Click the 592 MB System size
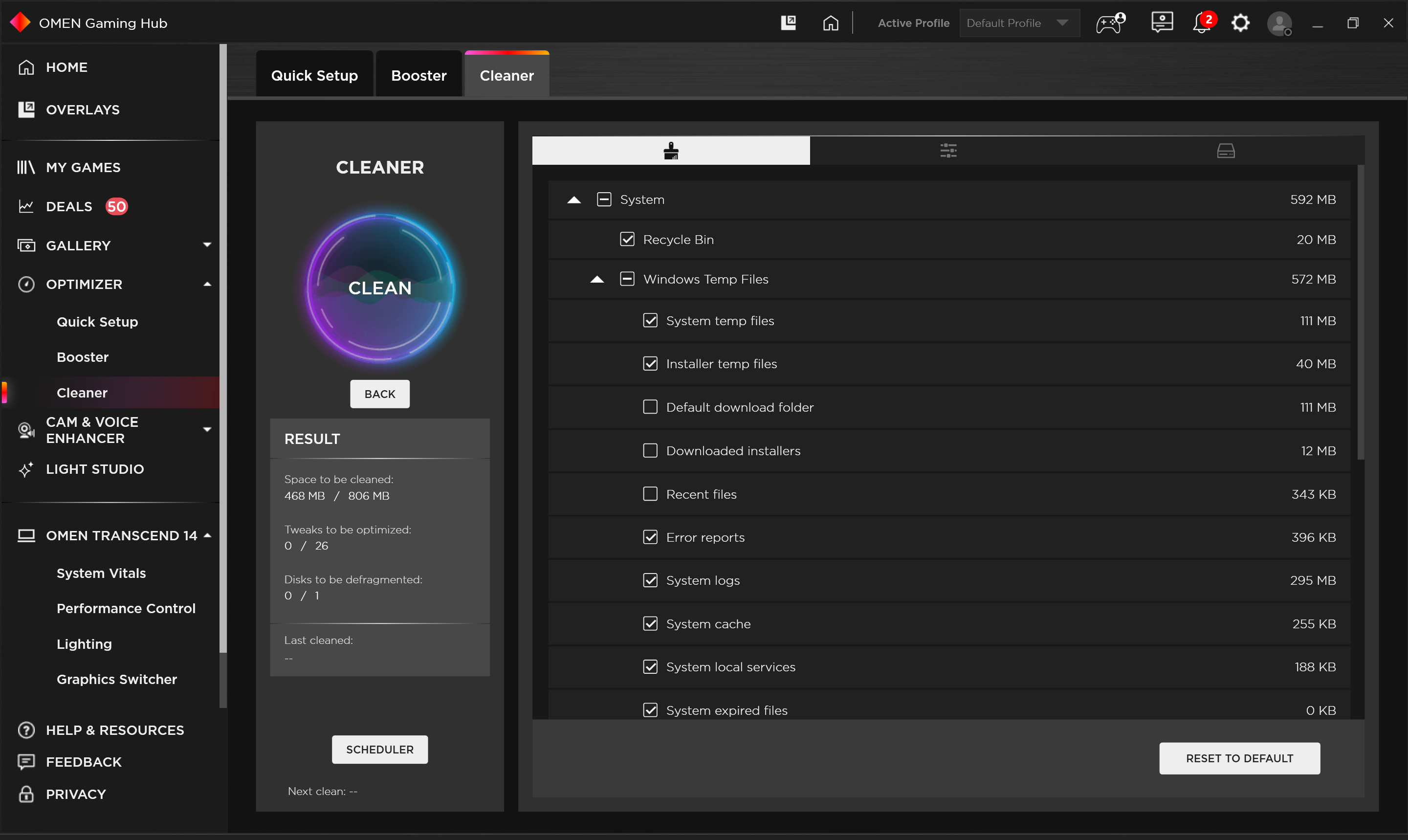This screenshot has height=840, width=1408. (x=1313, y=200)
